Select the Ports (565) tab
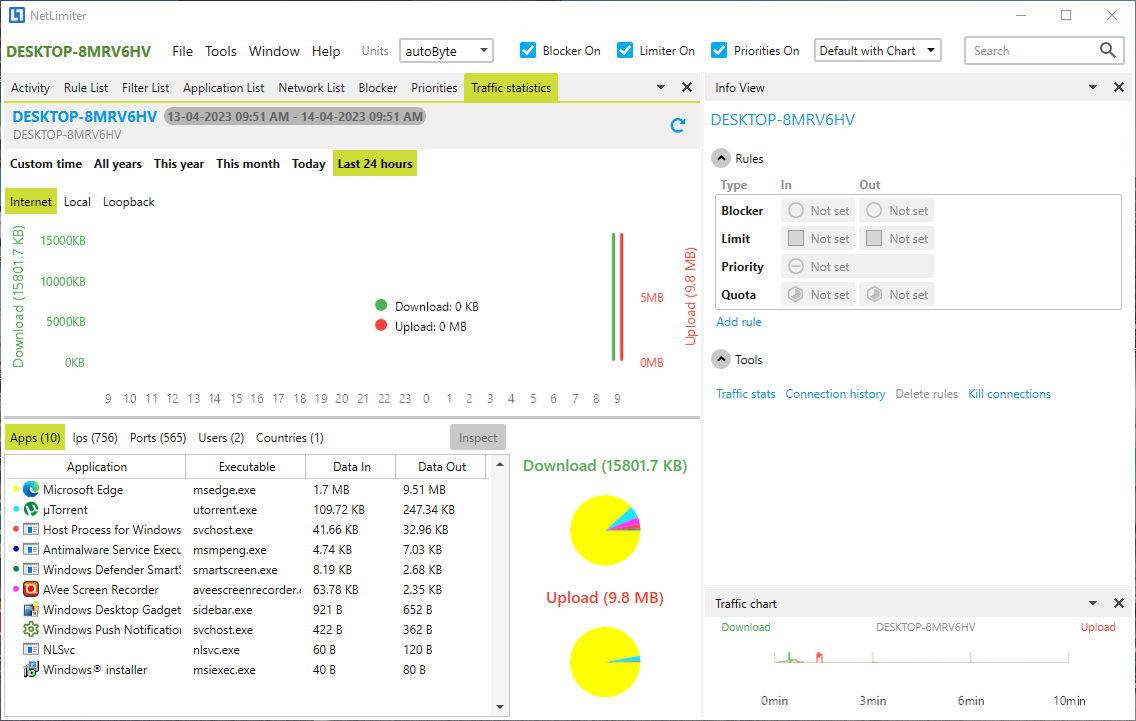Viewport: 1136px width, 721px height. (x=158, y=438)
